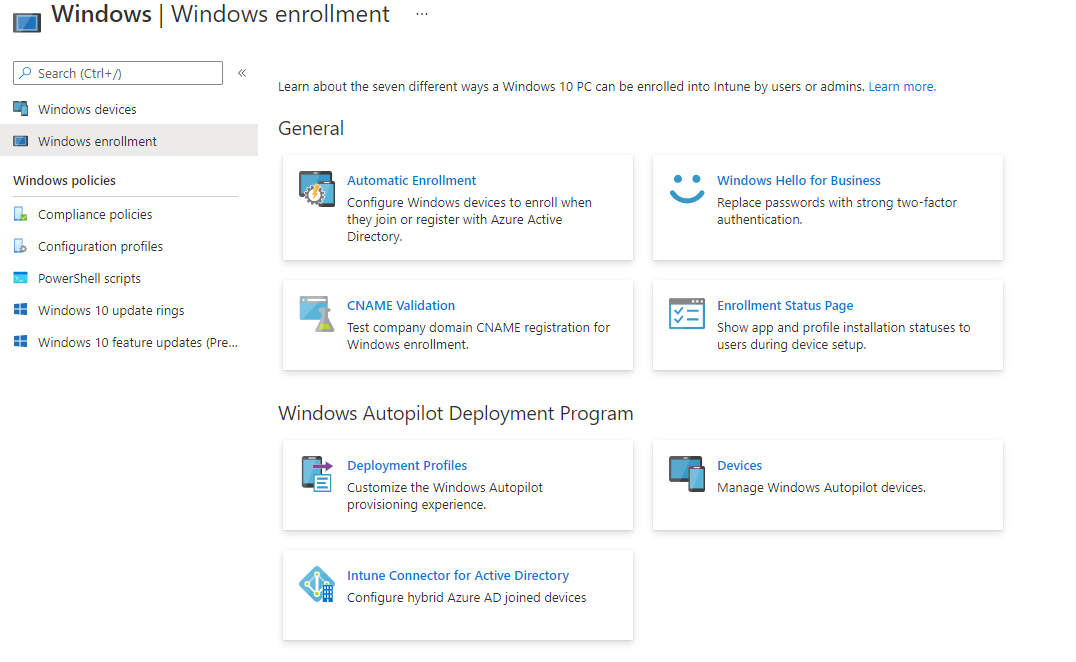Open Windows 10 feature updates (Preview)
This screenshot has width=1076, height=662.
click(x=138, y=342)
